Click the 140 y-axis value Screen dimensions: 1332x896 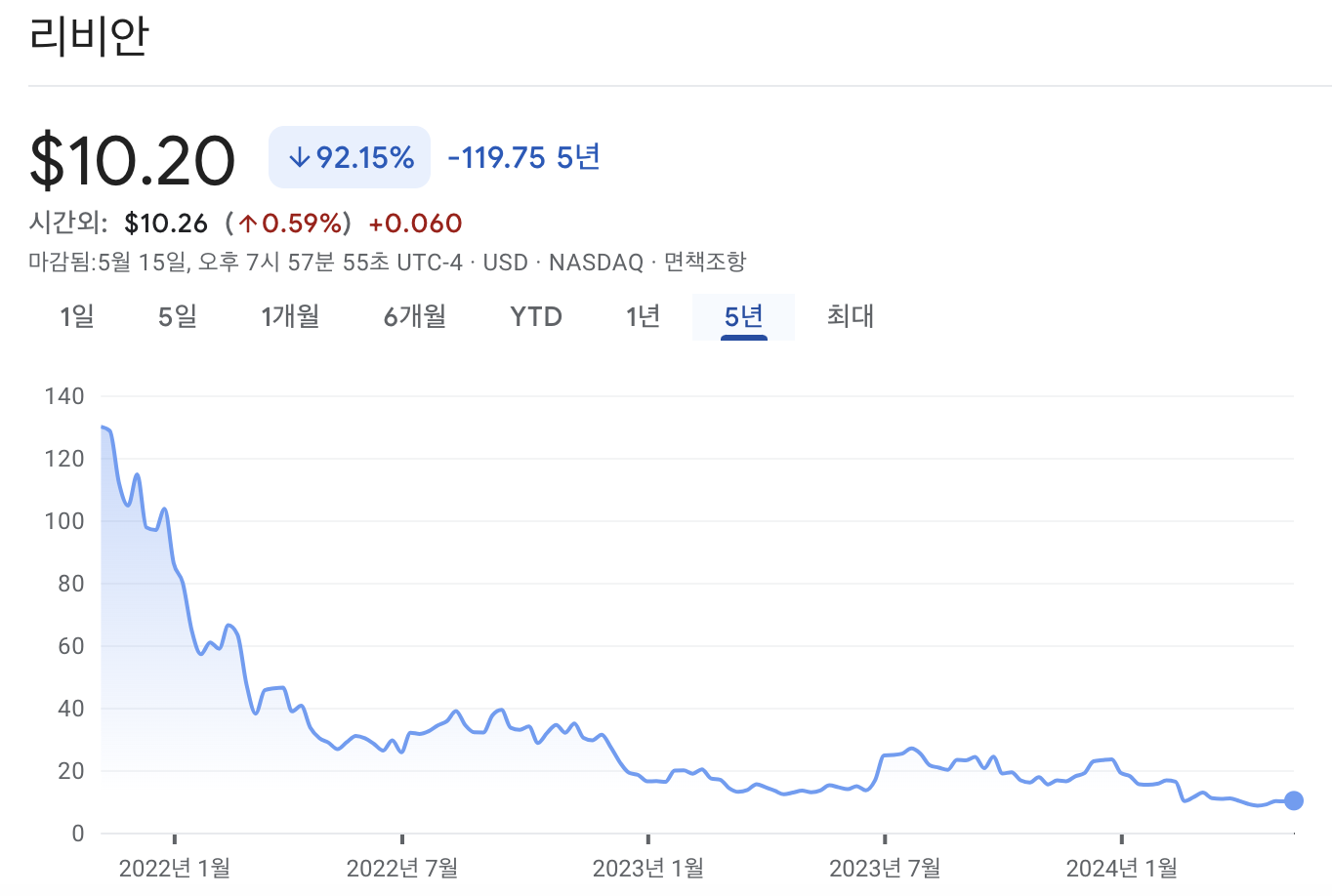(x=64, y=396)
